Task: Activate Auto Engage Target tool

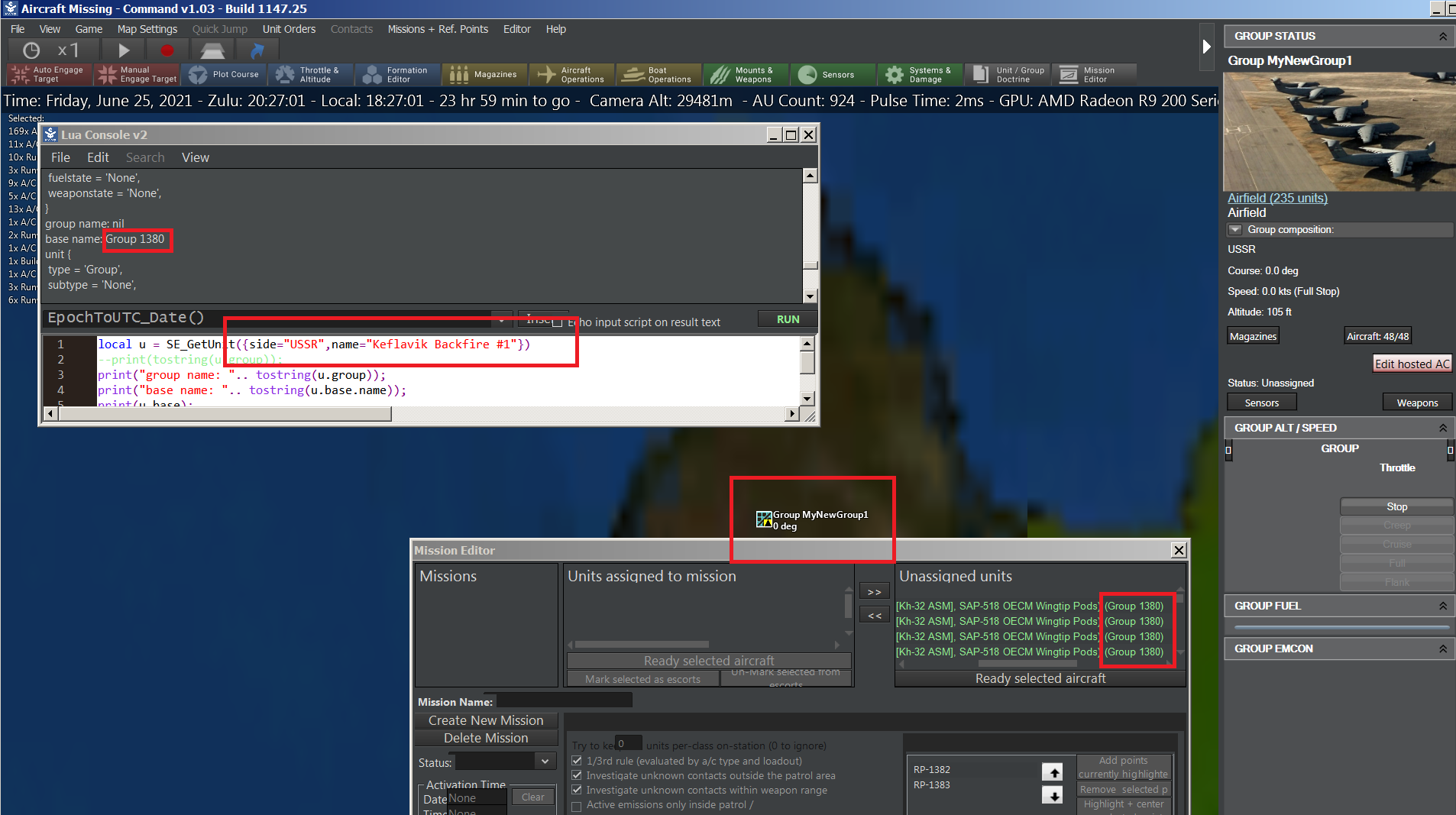Action: (50, 74)
